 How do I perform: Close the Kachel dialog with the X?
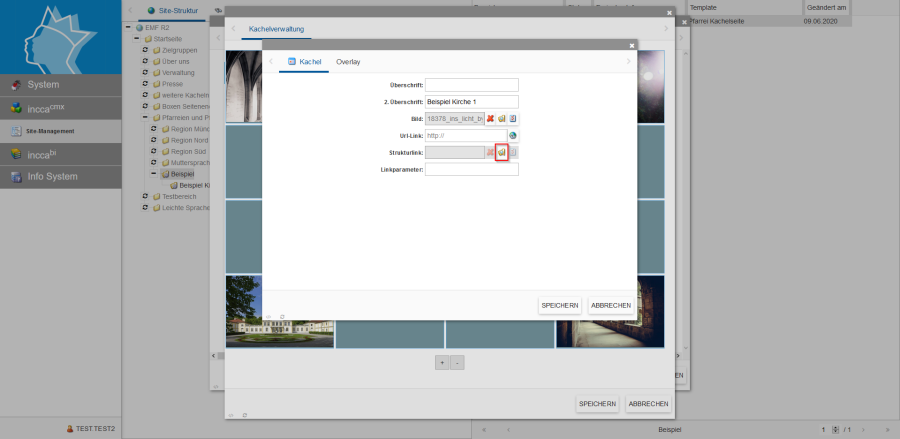631,45
